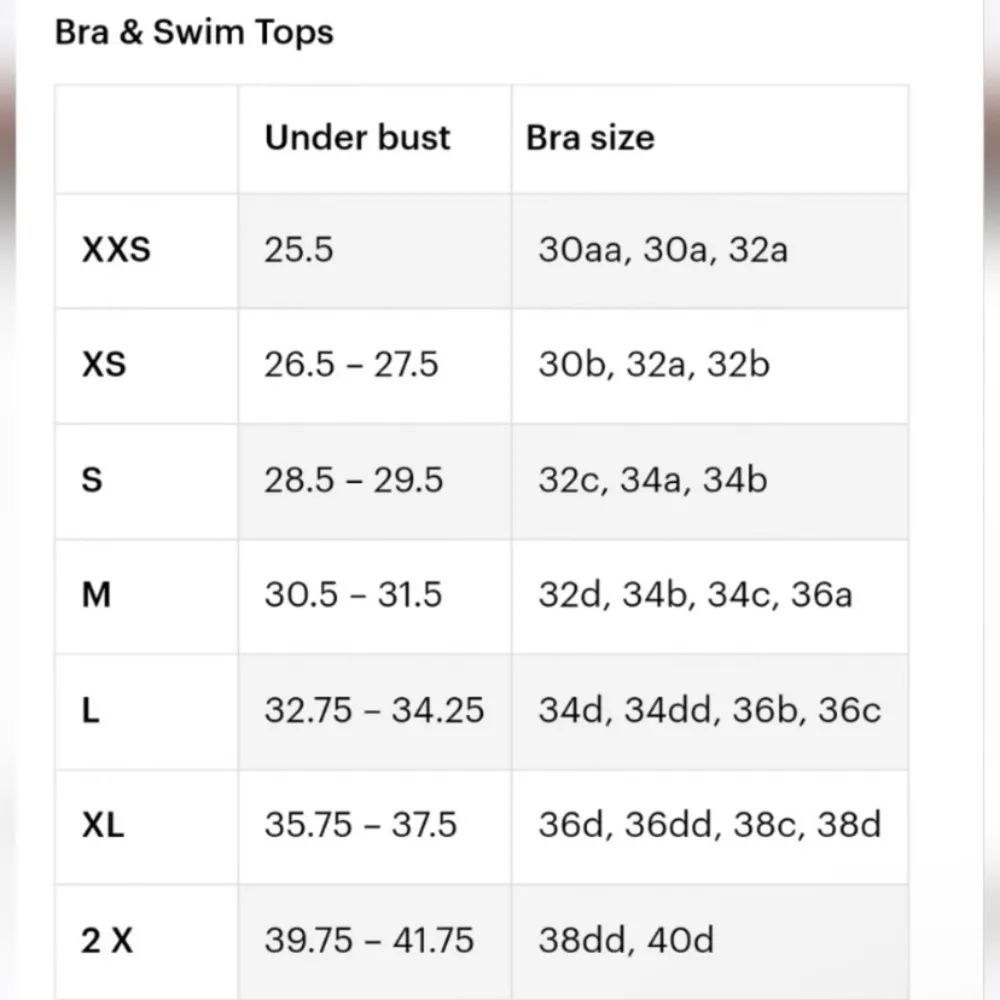Click the 25.5 under bust cell
This screenshot has height=1000, width=1000.
(298, 249)
